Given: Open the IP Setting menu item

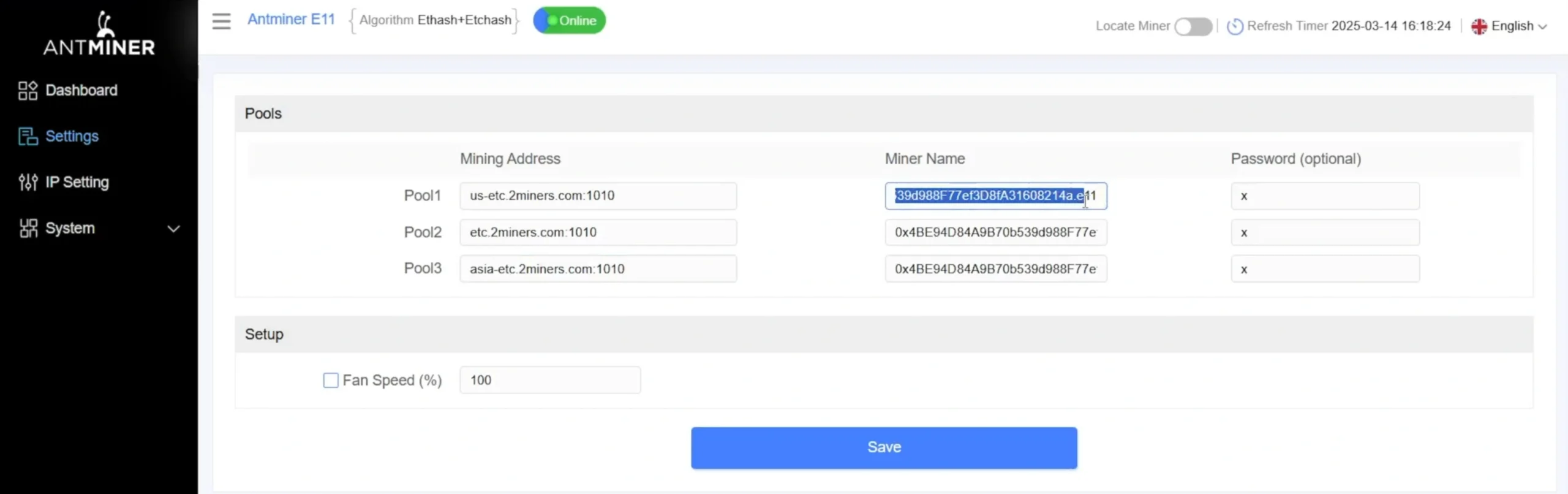Looking at the screenshot, I should pos(77,182).
